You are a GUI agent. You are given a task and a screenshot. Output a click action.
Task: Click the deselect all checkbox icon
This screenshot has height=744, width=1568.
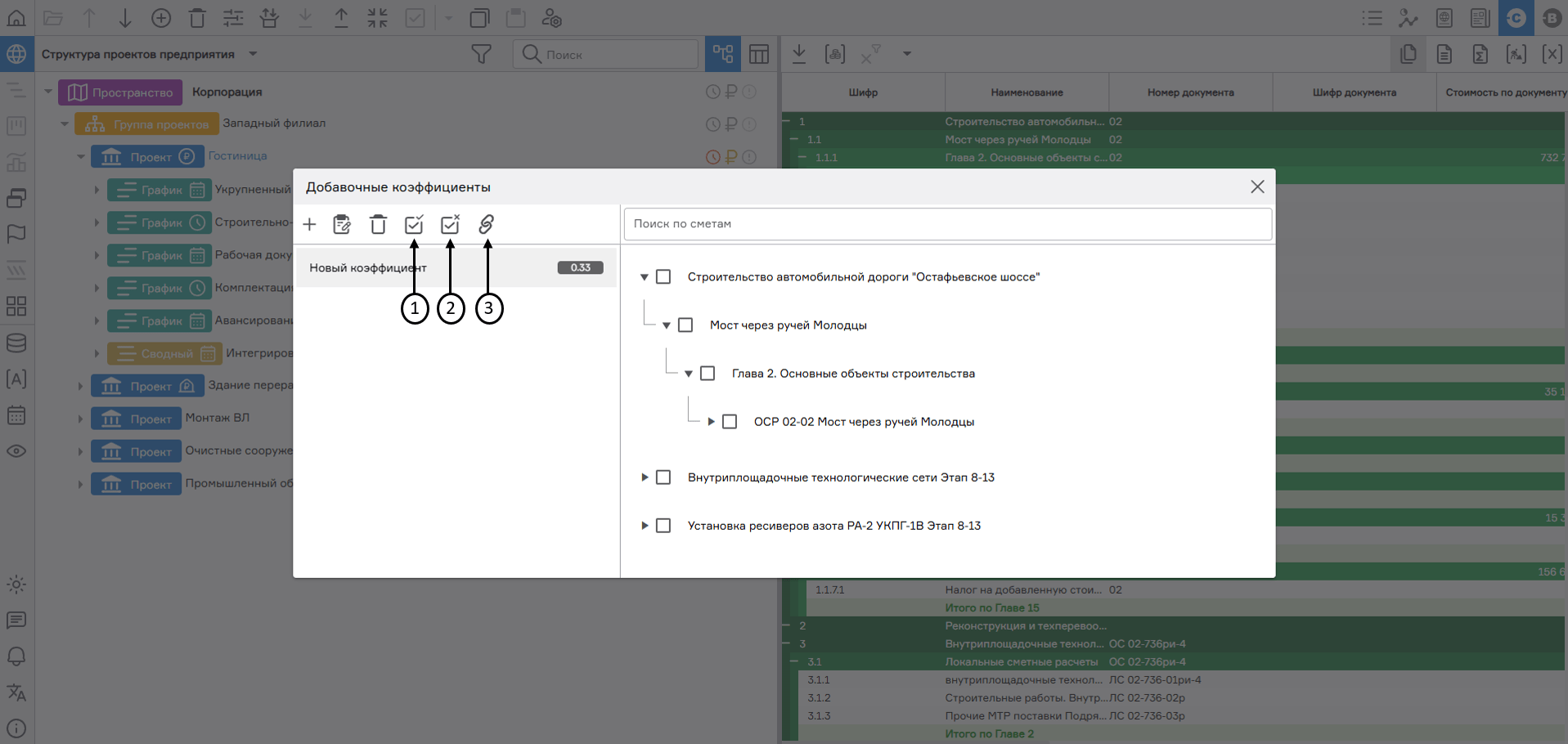coord(450,224)
